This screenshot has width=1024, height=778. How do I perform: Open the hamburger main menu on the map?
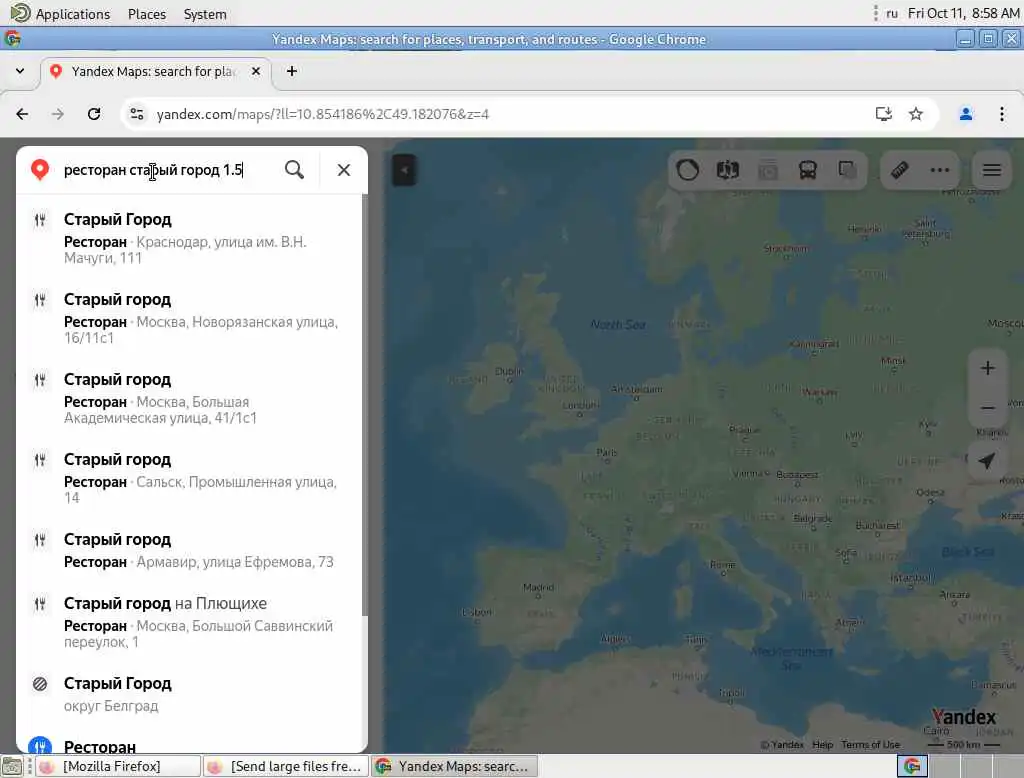coord(992,170)
